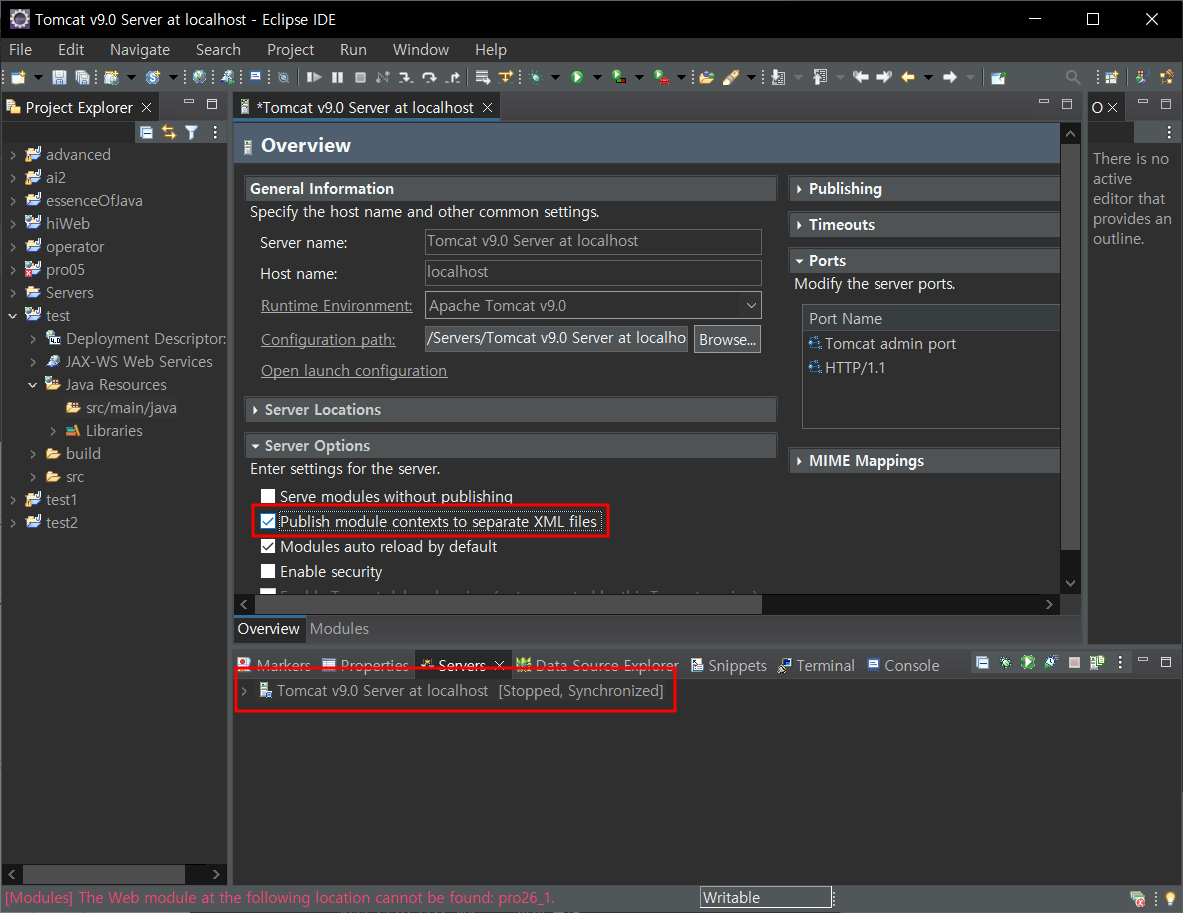Click the Open Perspective icon
1183x913 pixels.
1111,77
